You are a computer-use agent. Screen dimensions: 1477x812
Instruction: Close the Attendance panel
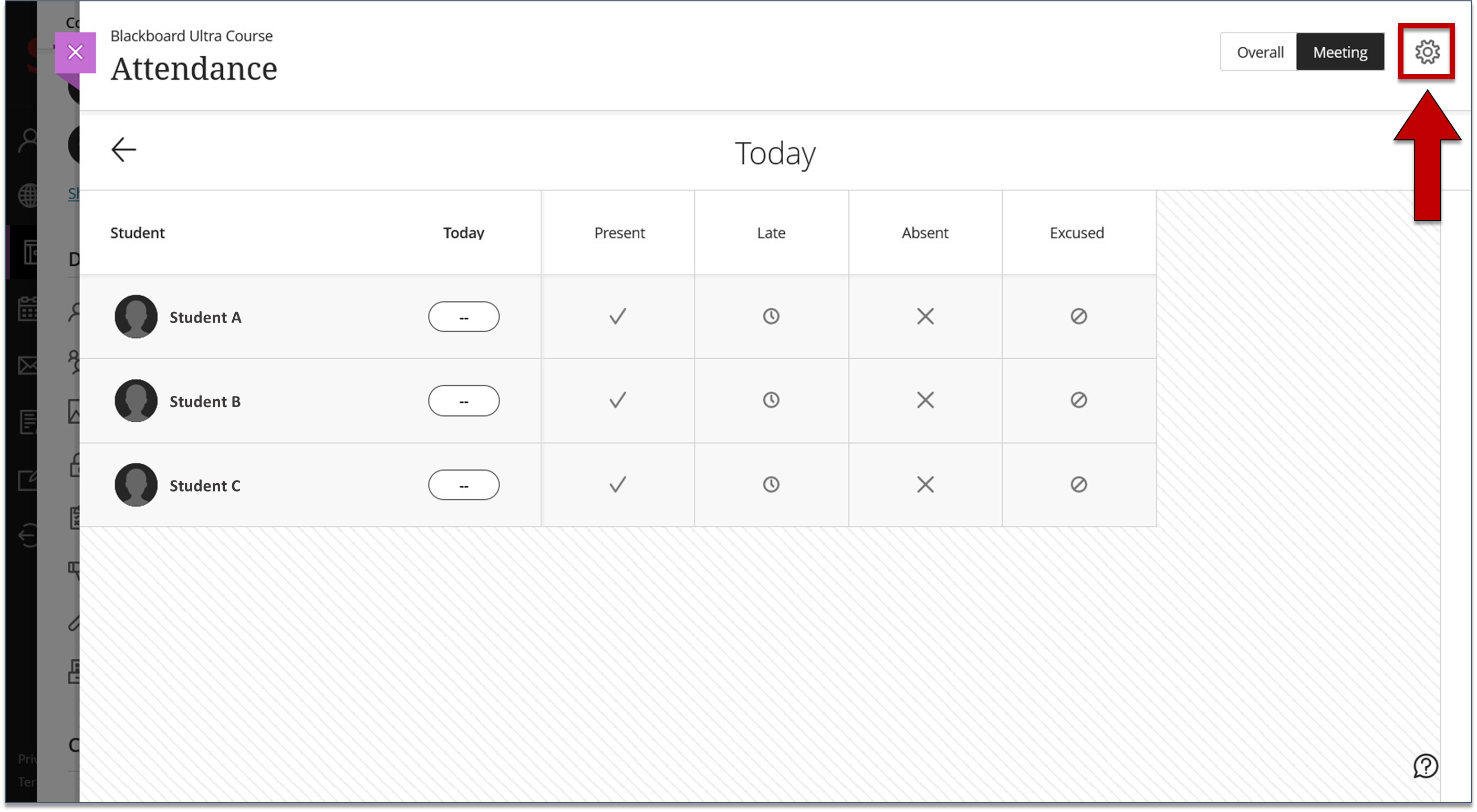75,52
